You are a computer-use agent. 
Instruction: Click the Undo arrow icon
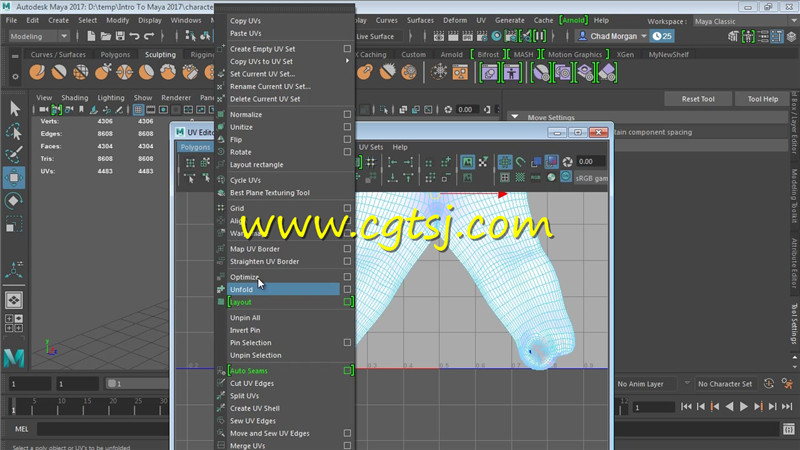click(x=135, y=36)
